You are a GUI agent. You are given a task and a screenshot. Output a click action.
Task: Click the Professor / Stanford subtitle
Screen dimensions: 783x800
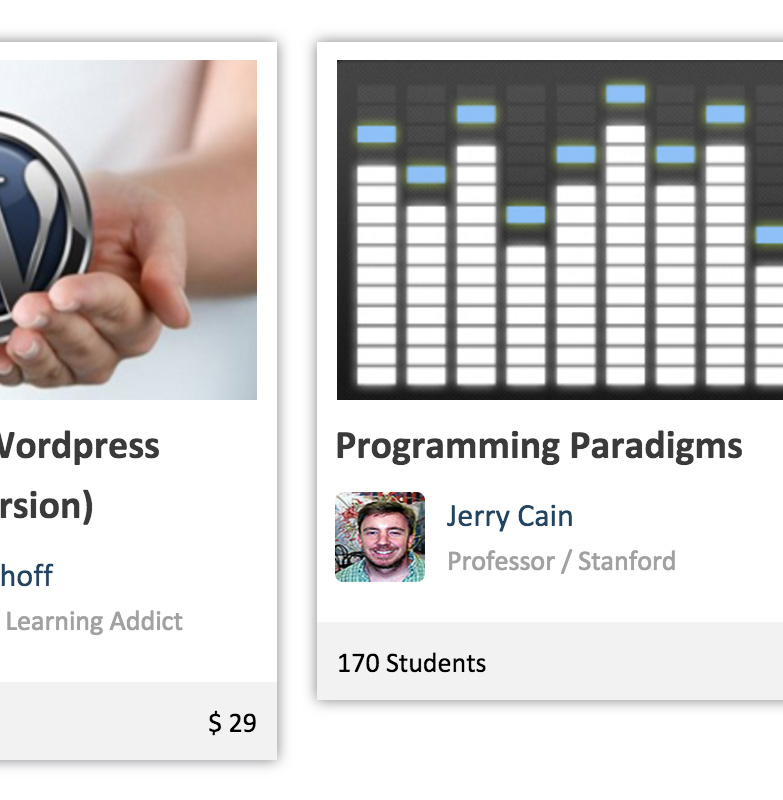click(x=562, y=561)
